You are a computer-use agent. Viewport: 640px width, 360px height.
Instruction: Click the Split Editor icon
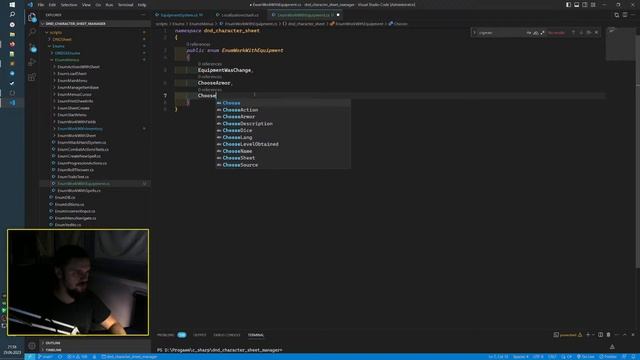click(624, 15)
